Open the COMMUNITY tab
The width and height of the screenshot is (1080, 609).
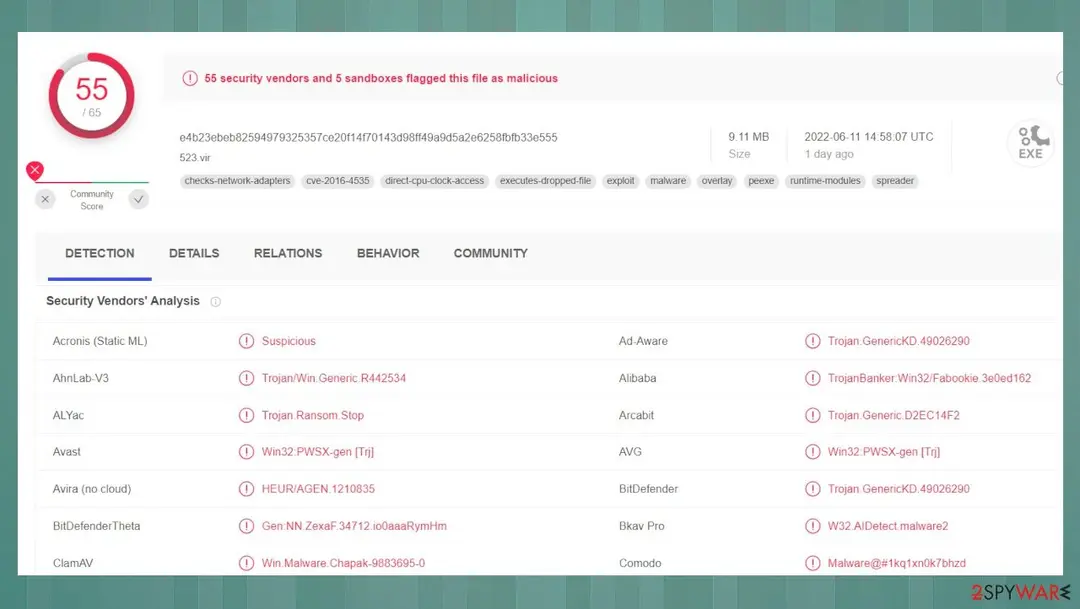[x=490, y=254]
